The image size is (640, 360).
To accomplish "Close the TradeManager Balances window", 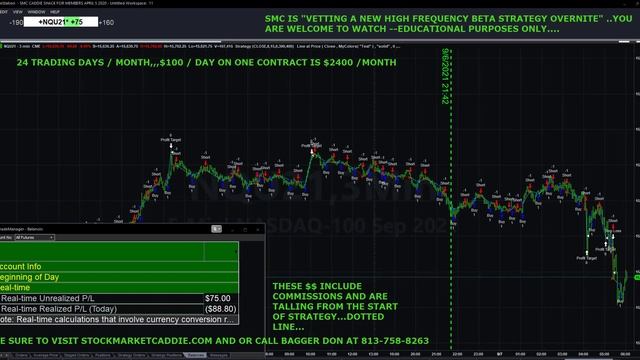I will point(258,230).
